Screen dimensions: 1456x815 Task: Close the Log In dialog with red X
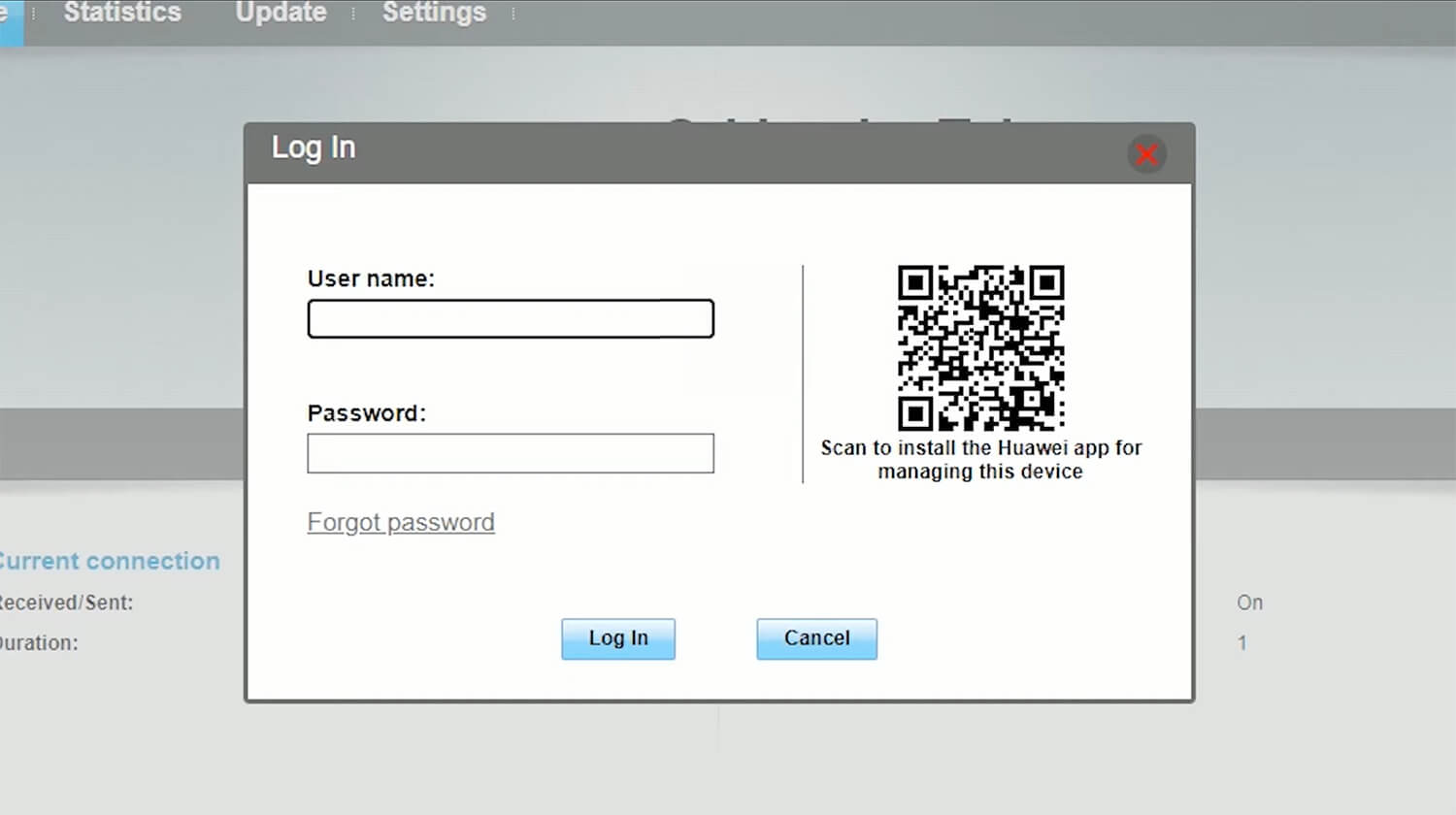[1146, 154]
